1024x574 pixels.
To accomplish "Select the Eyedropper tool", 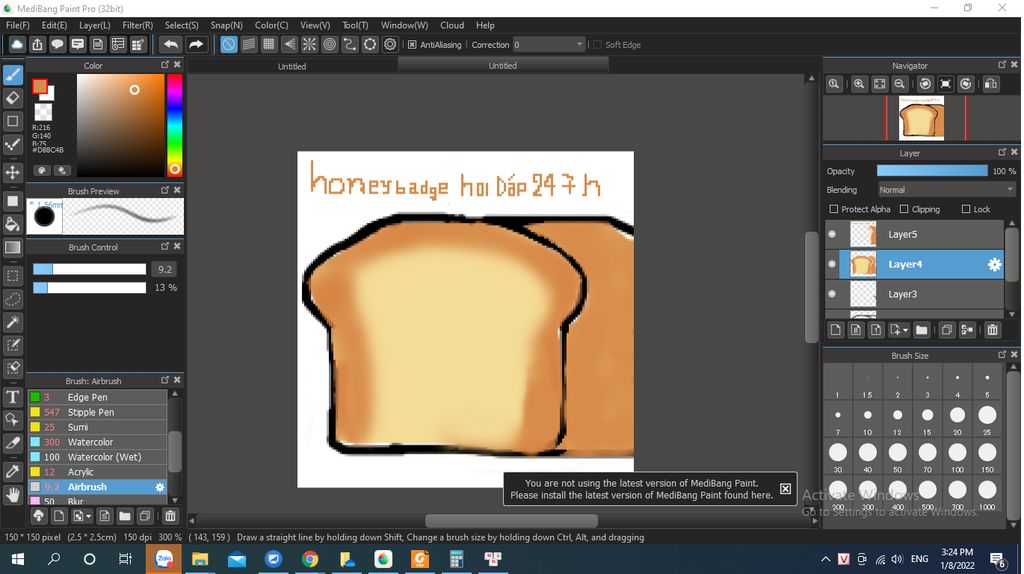I will (x=12, y=471).
